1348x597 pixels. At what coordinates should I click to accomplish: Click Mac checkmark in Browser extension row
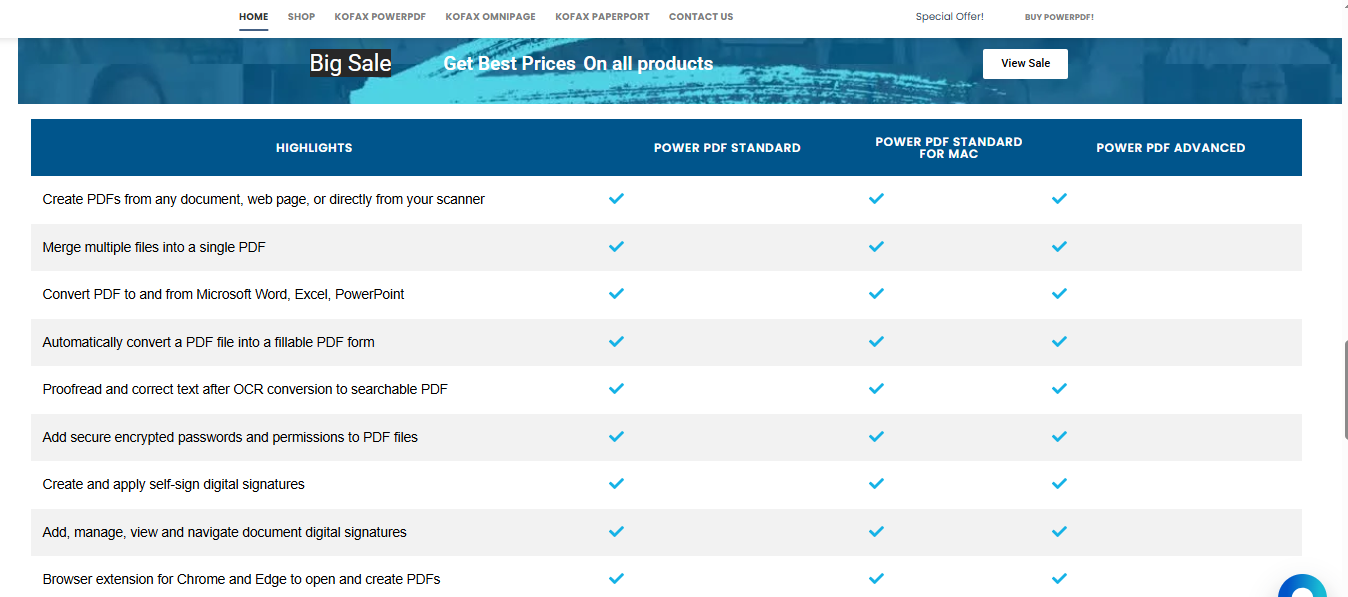(x=877, y=579)
